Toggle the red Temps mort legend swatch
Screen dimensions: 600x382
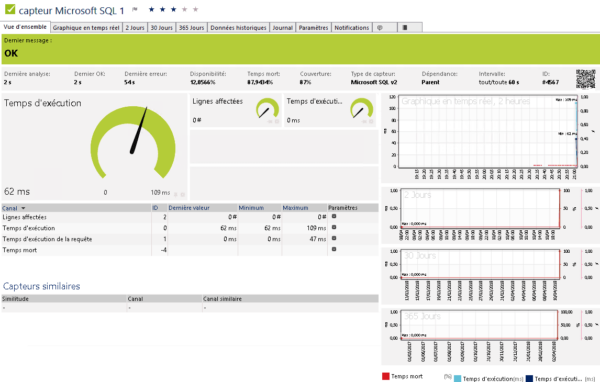(x=386, y=376)
